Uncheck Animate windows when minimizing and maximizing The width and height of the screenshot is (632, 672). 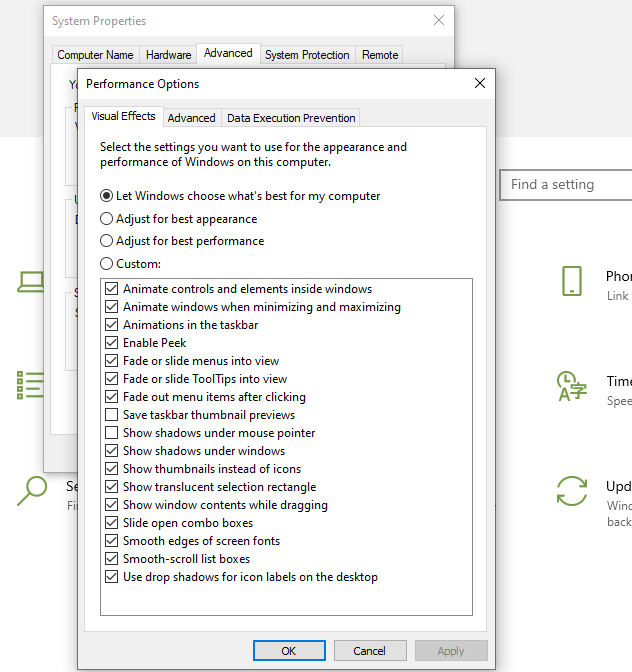pyautogui.click(x=111, y=307)
